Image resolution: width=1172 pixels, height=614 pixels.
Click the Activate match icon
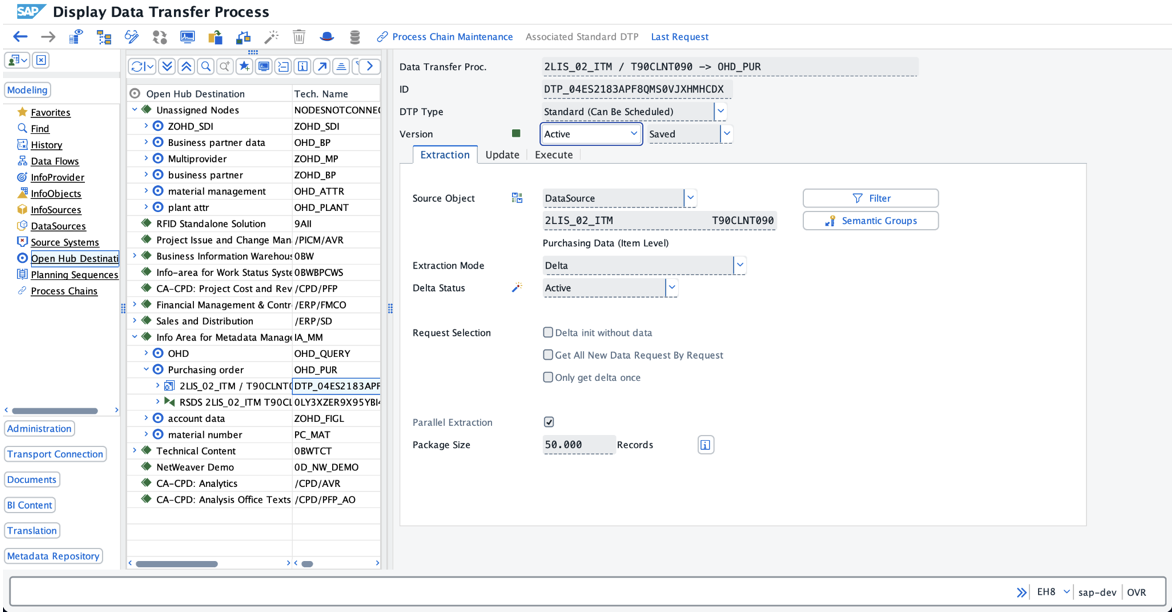[x=159, y=37]
